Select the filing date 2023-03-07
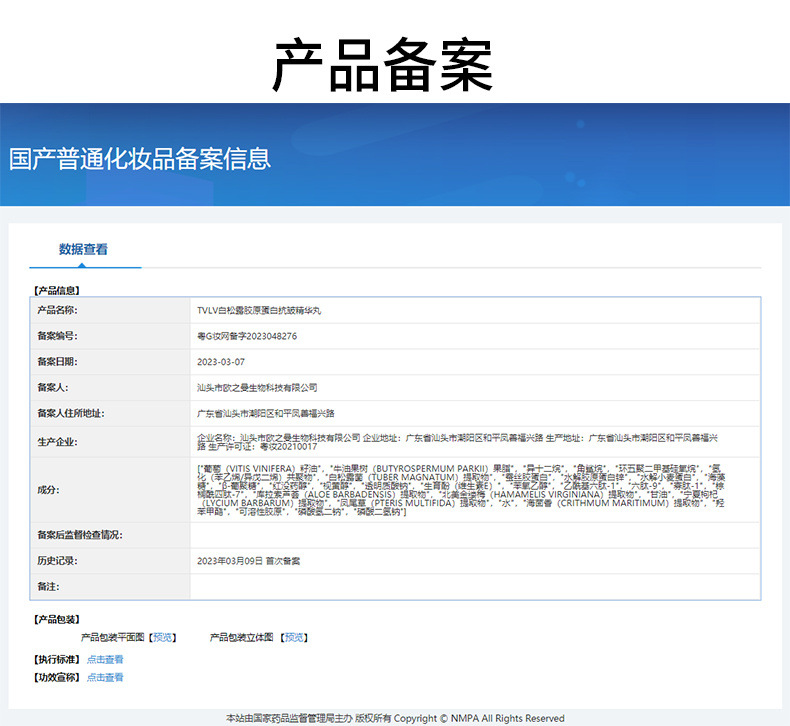This screenshot has height=726, width=790. pos(221,362)
